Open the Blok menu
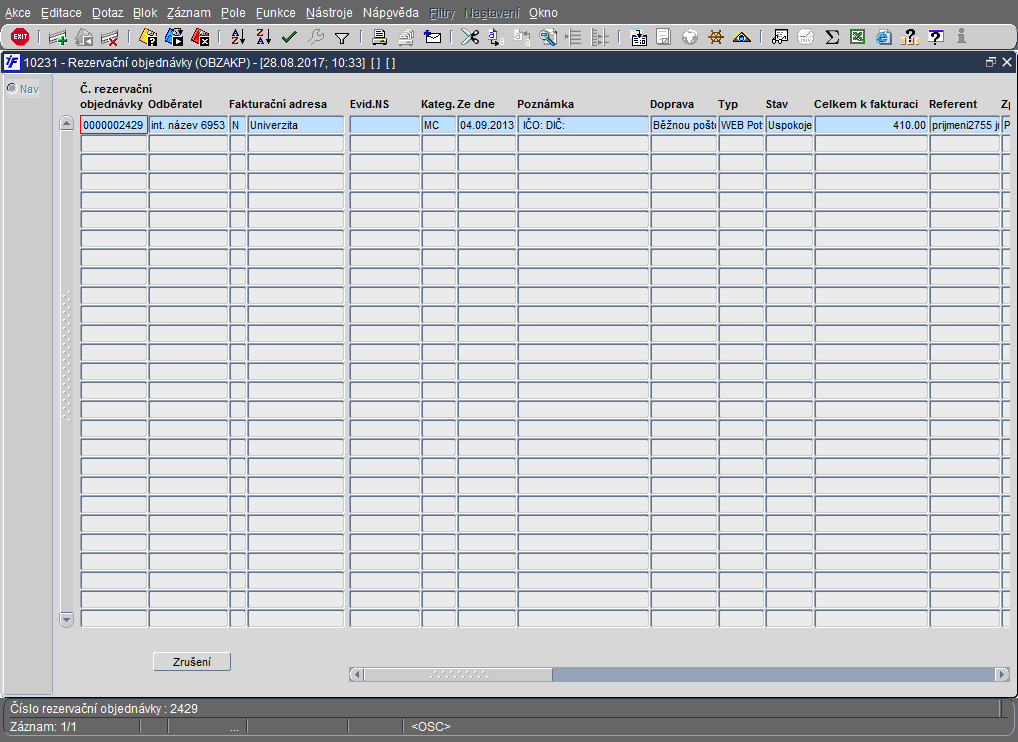The width and height of the screenshot is (1018, 742). coord(145,13)
